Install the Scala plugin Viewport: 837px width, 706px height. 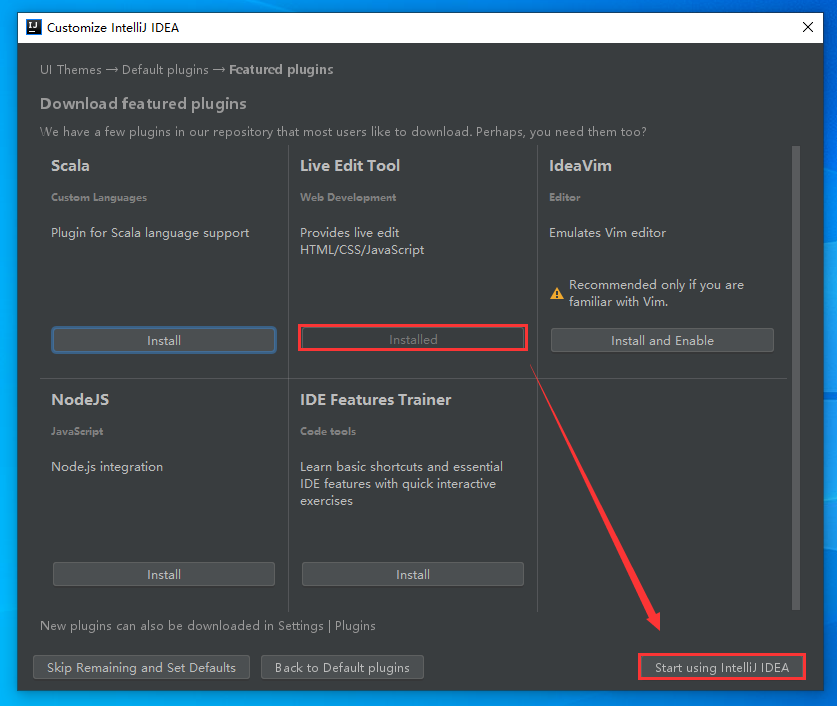coord(164,340)
